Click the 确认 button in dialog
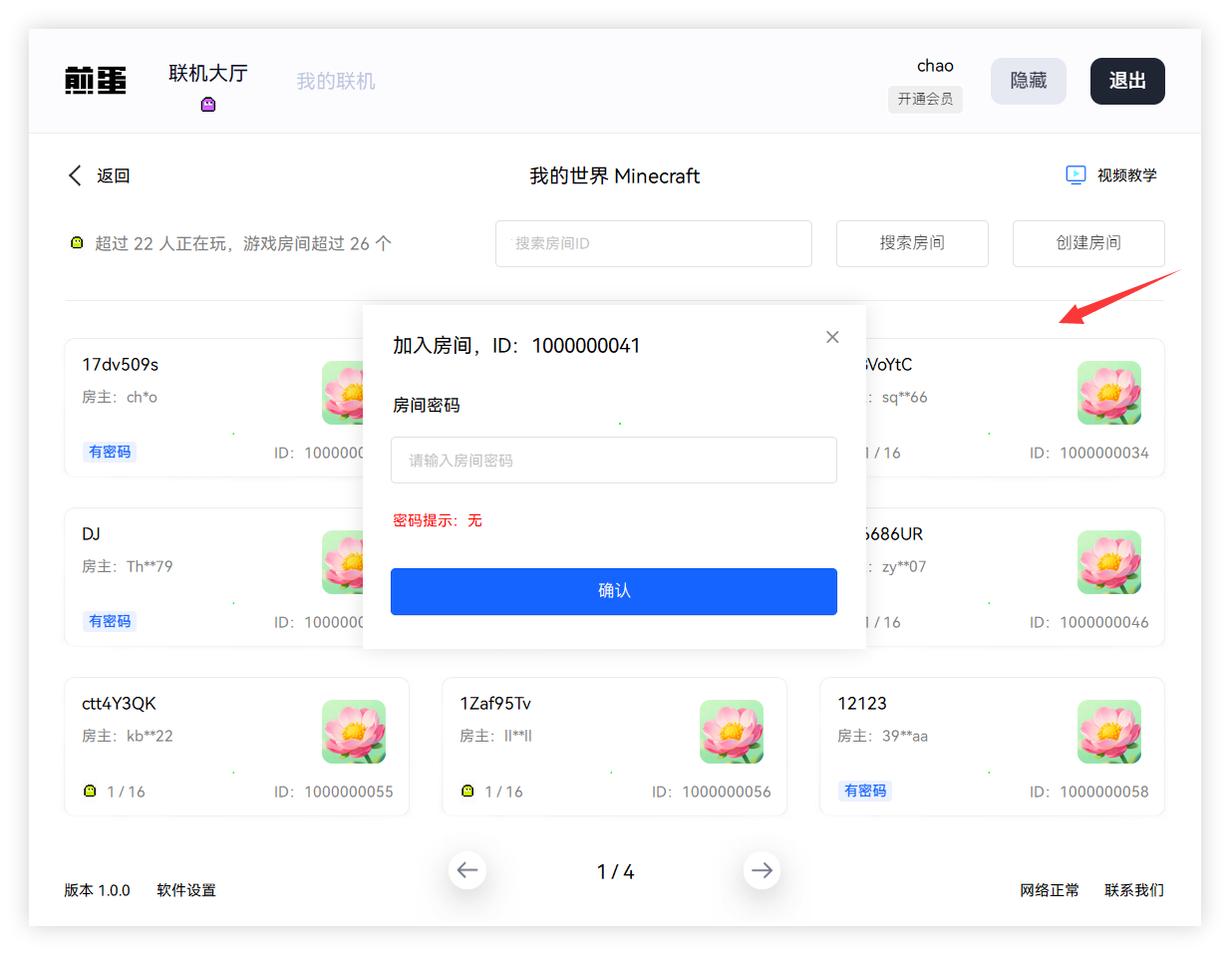Viewport: 1232px width, 957px height. pos(613,591)
